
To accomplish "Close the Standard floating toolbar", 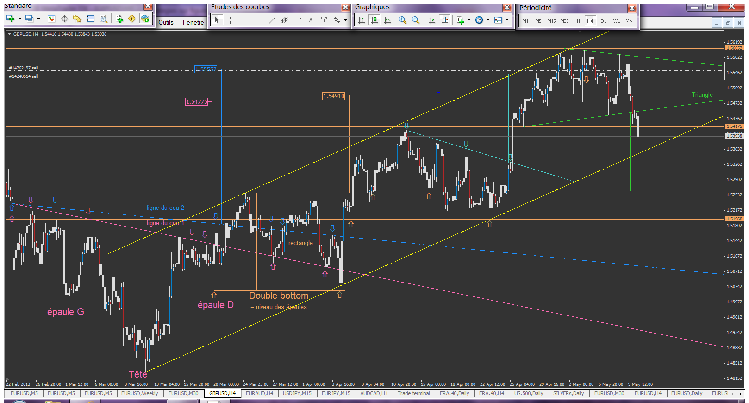I will [148, 7].
